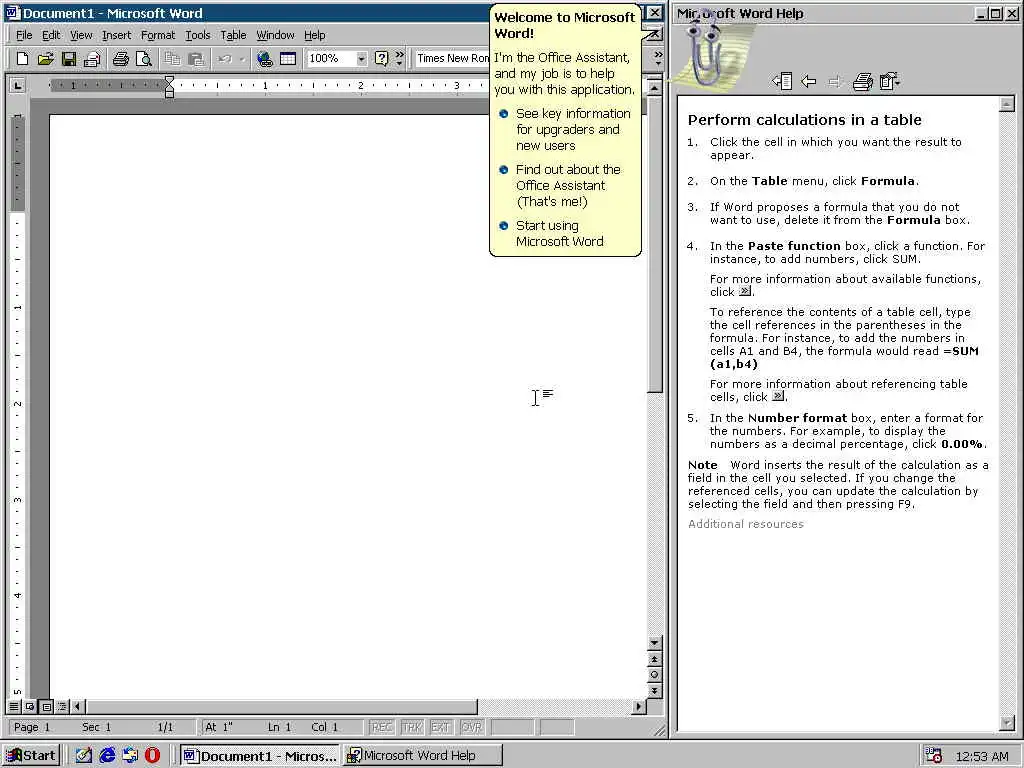
Task: Select 'Start using Microsoft Word' option
Action: (560, 233)
